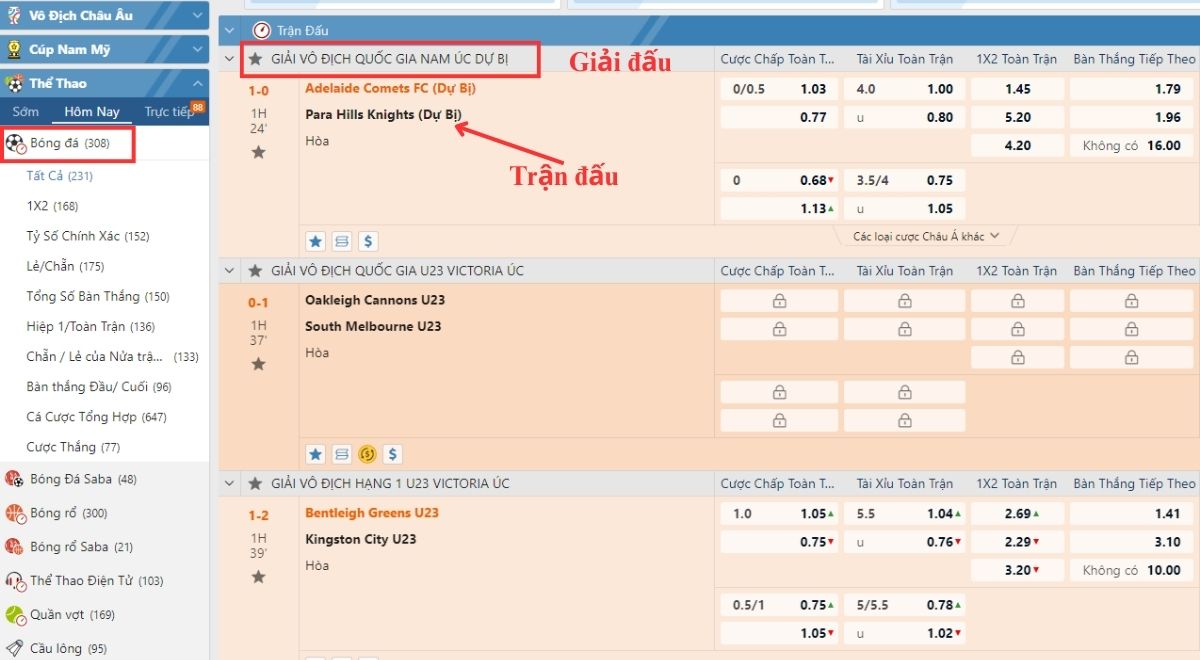Viewport: 1200px width, 660px height.
Task: Click gold coin icon under Oakleigh match
Action: [x=367, y=454]
